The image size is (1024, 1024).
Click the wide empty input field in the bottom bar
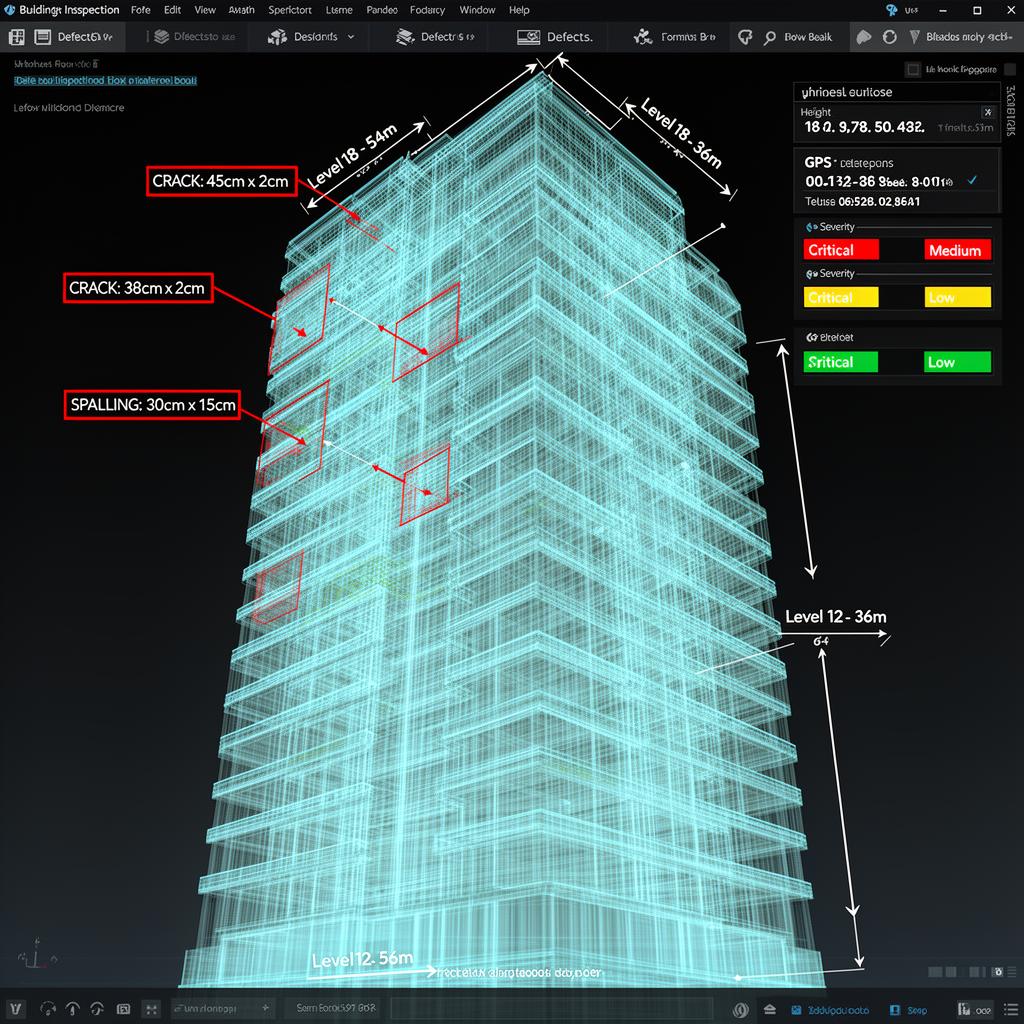(552, 1009)
